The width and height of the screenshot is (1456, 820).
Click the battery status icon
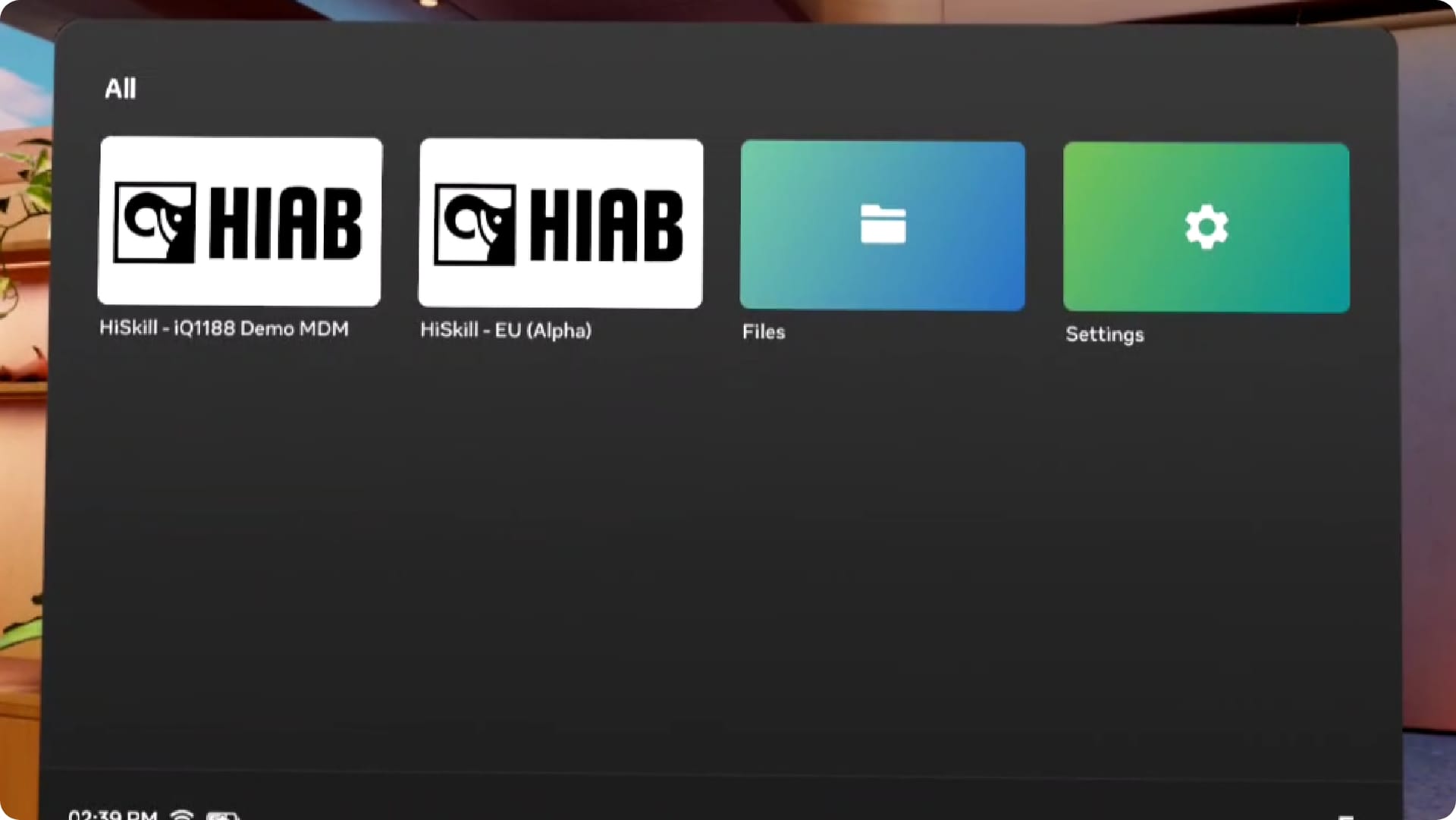(223, 815)
